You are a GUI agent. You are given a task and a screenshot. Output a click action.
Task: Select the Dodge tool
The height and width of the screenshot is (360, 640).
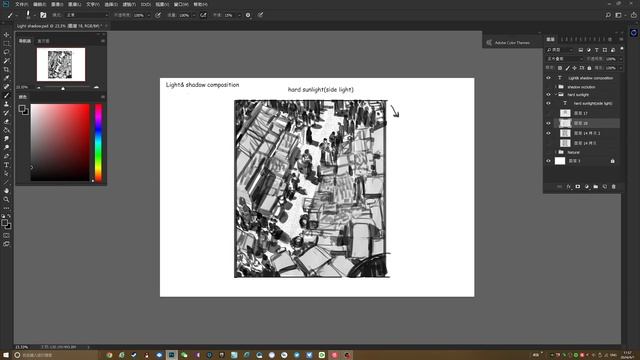coord(7,147)
